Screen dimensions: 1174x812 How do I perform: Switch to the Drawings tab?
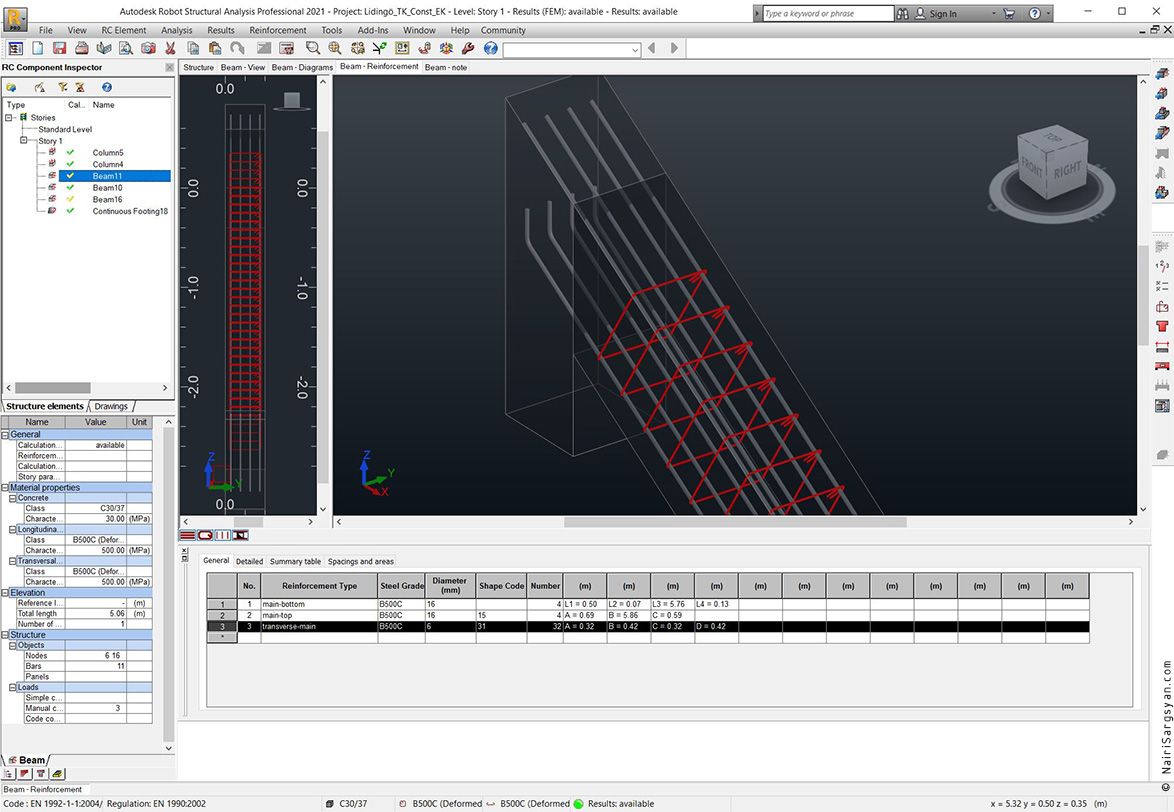(x=111, y=406)
